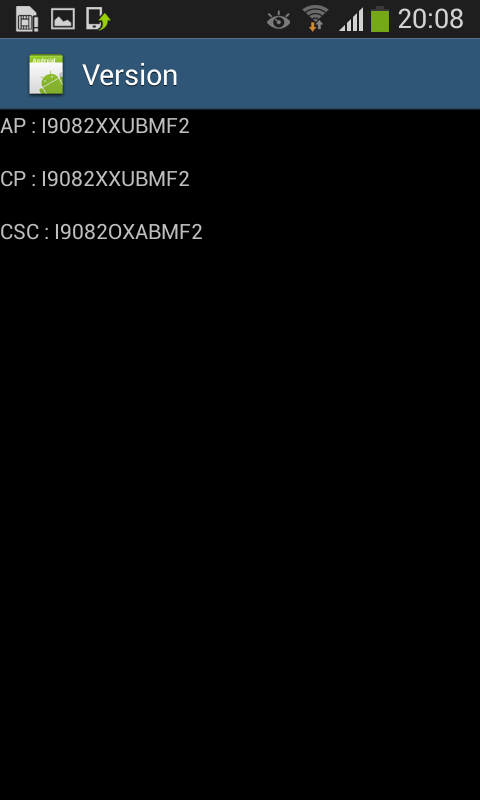Select the I9082OXABMF2 CSC value

tap(129, 232)
